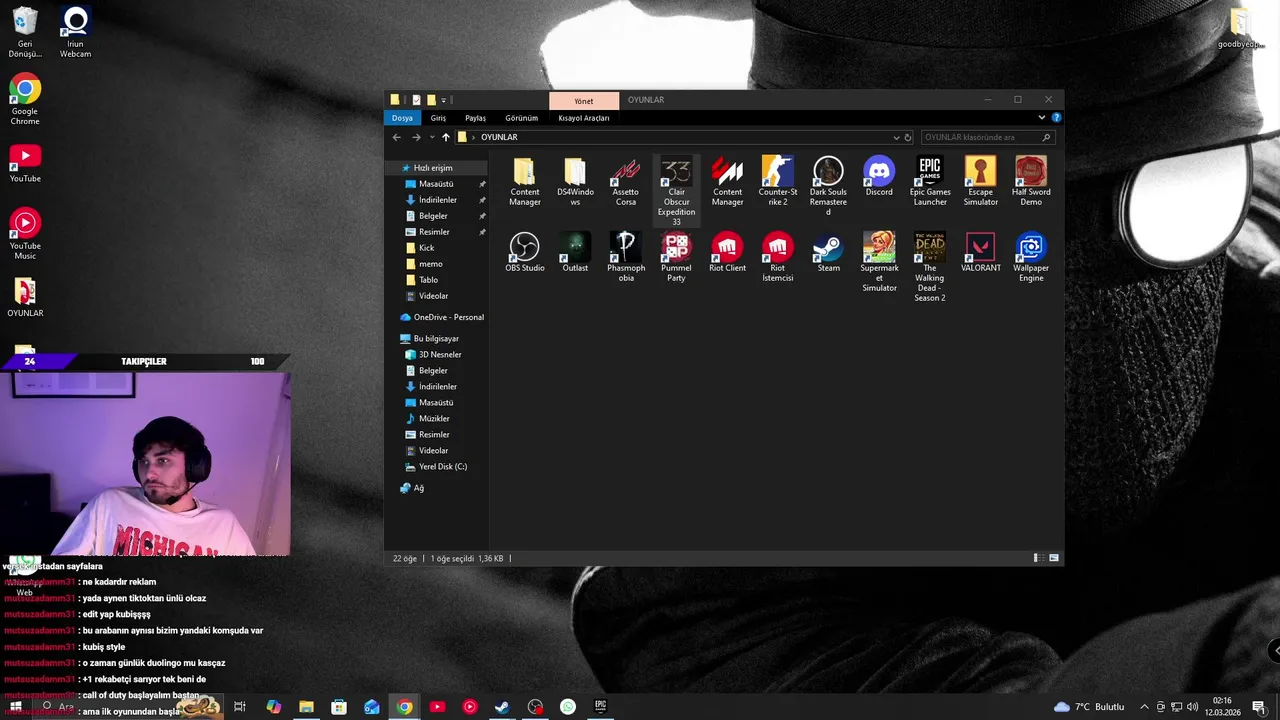
Task: Switch to the Giriş ribbon tab
Action: (x=438, y=118)
